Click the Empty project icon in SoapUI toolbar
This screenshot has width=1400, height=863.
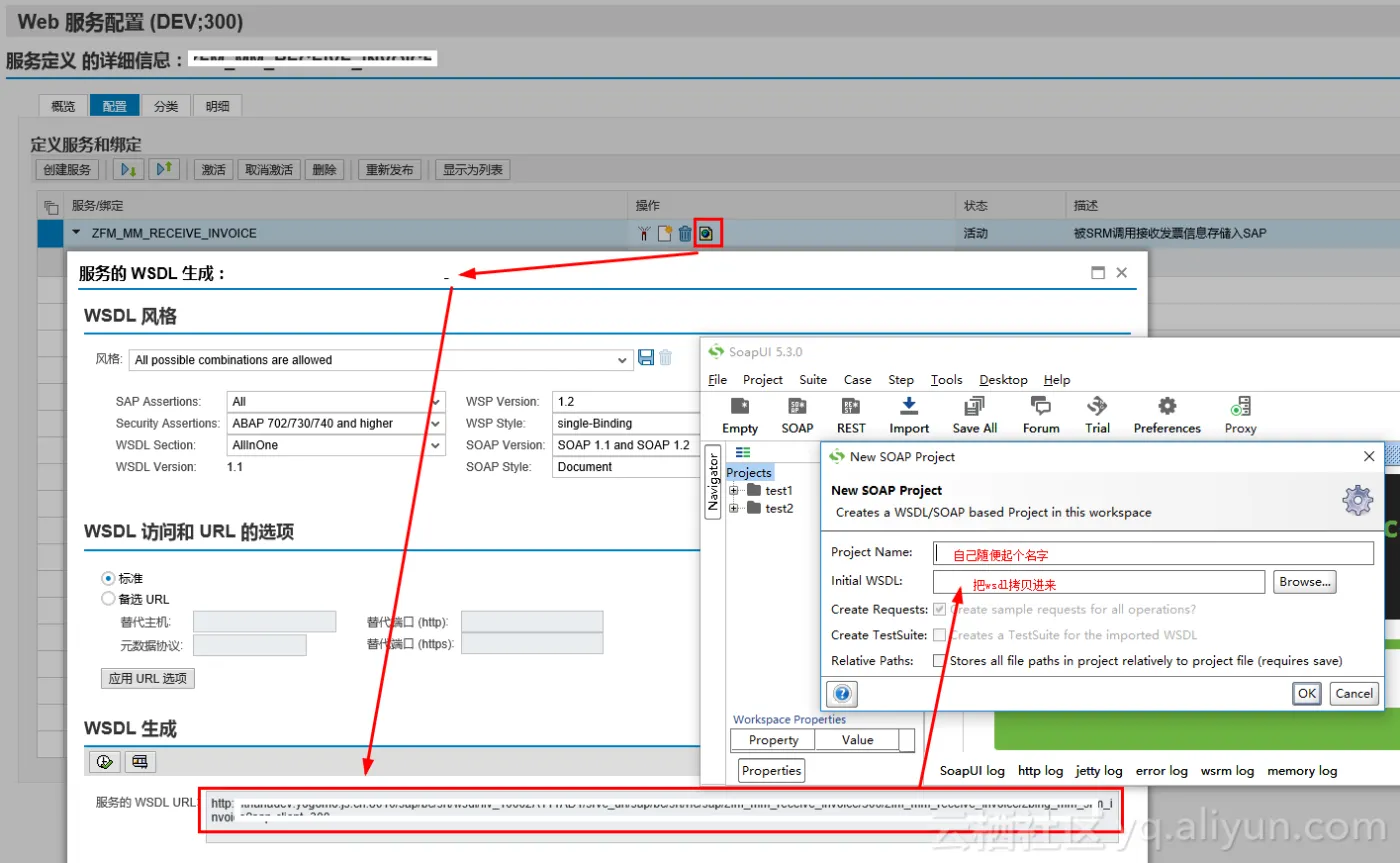(740, 415)
